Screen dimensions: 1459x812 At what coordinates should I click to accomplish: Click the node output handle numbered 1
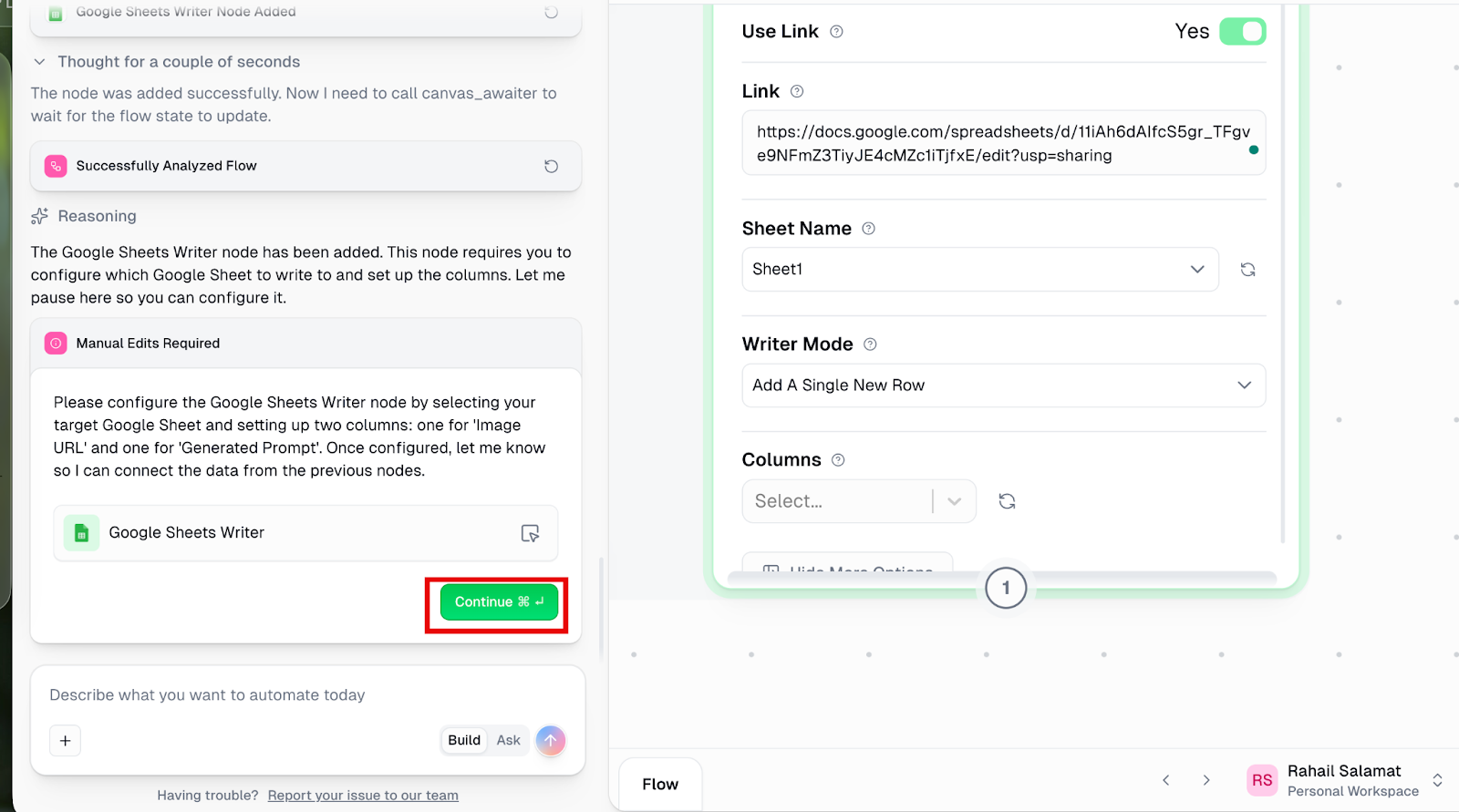click(x=1006, y=588)
